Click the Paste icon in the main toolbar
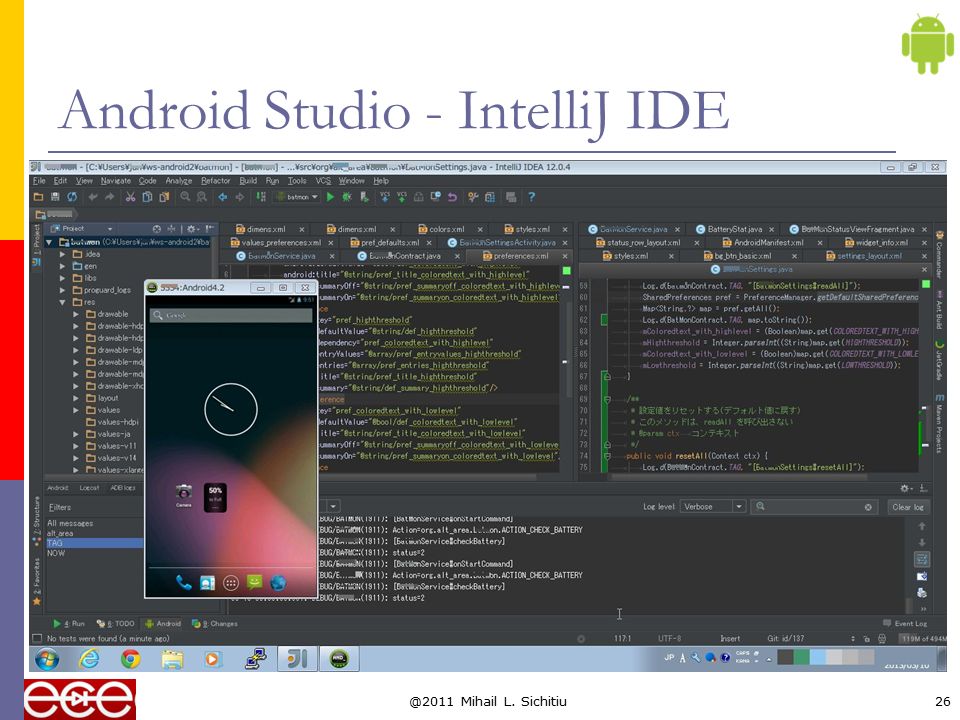960x720 pixels. coord(164,197)
